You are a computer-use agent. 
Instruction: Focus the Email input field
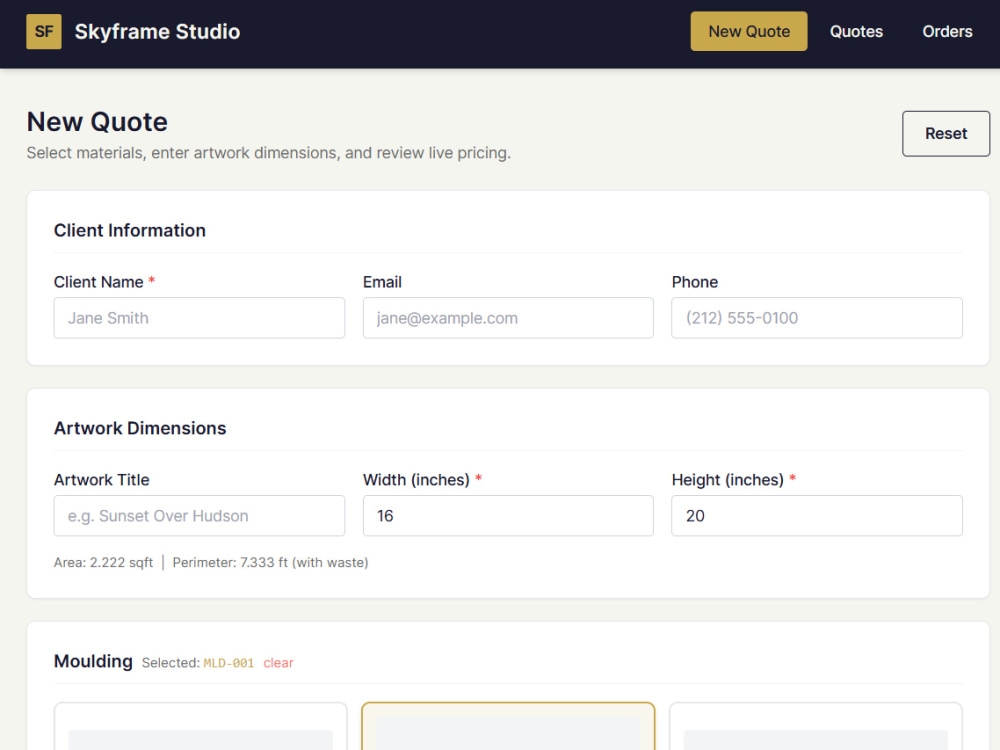click(x=508, y=318)
